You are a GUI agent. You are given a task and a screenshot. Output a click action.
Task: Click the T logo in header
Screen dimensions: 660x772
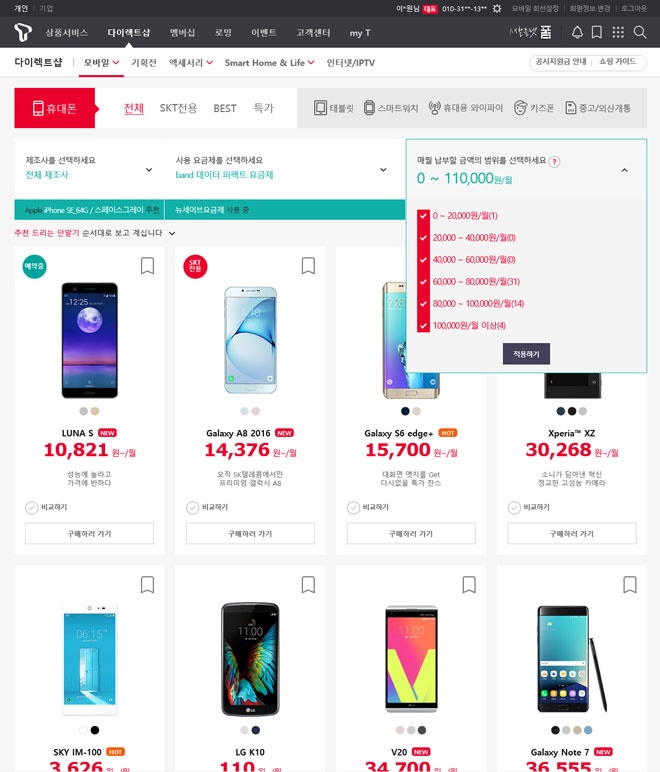[x=23, y=32]
